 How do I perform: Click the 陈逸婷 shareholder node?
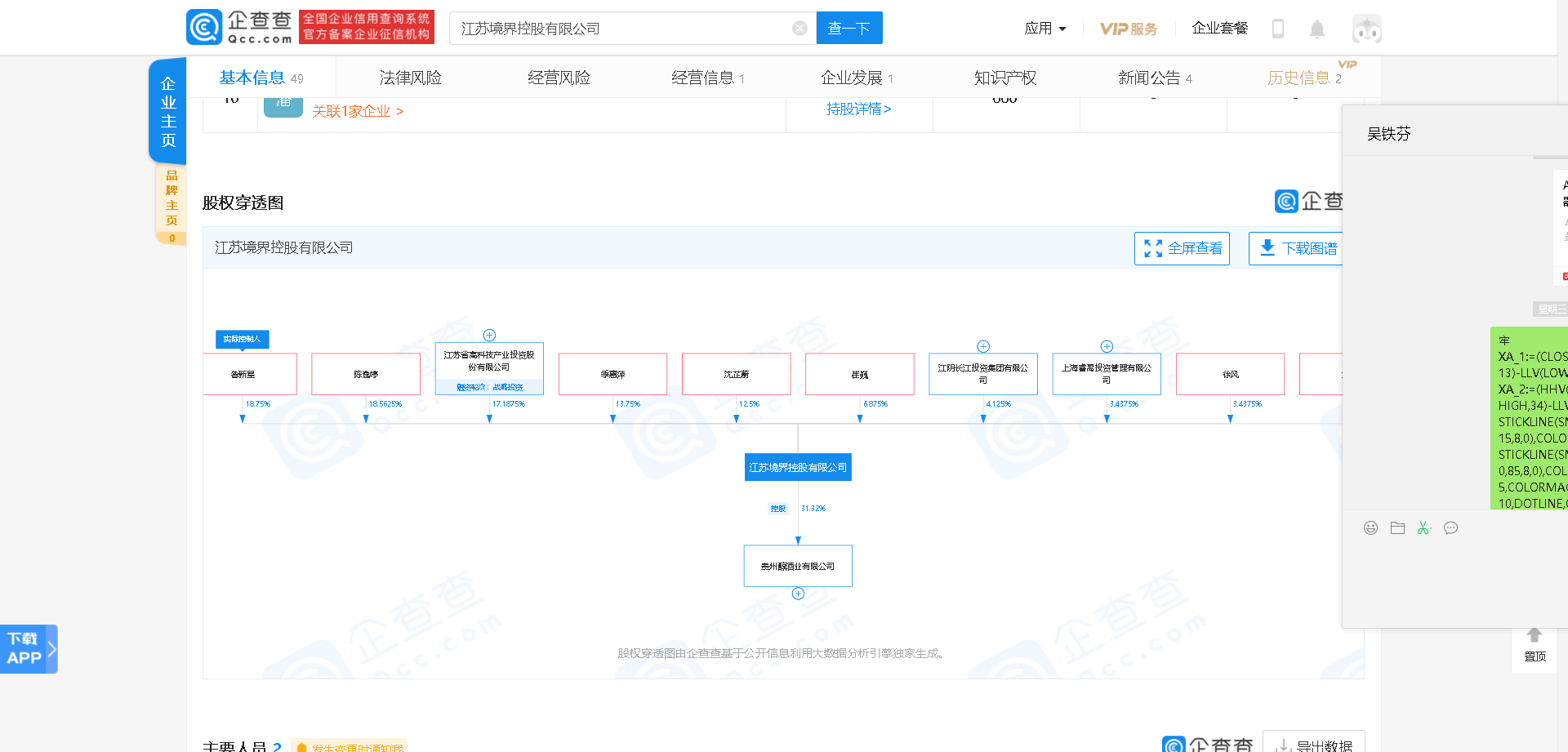[366, 374]
